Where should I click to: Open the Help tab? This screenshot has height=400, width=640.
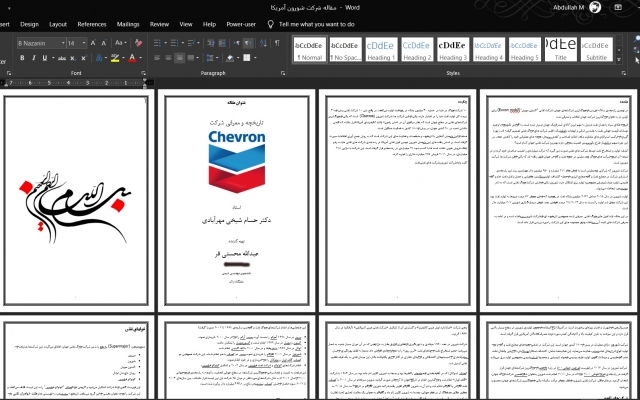(x=209, y=24)
